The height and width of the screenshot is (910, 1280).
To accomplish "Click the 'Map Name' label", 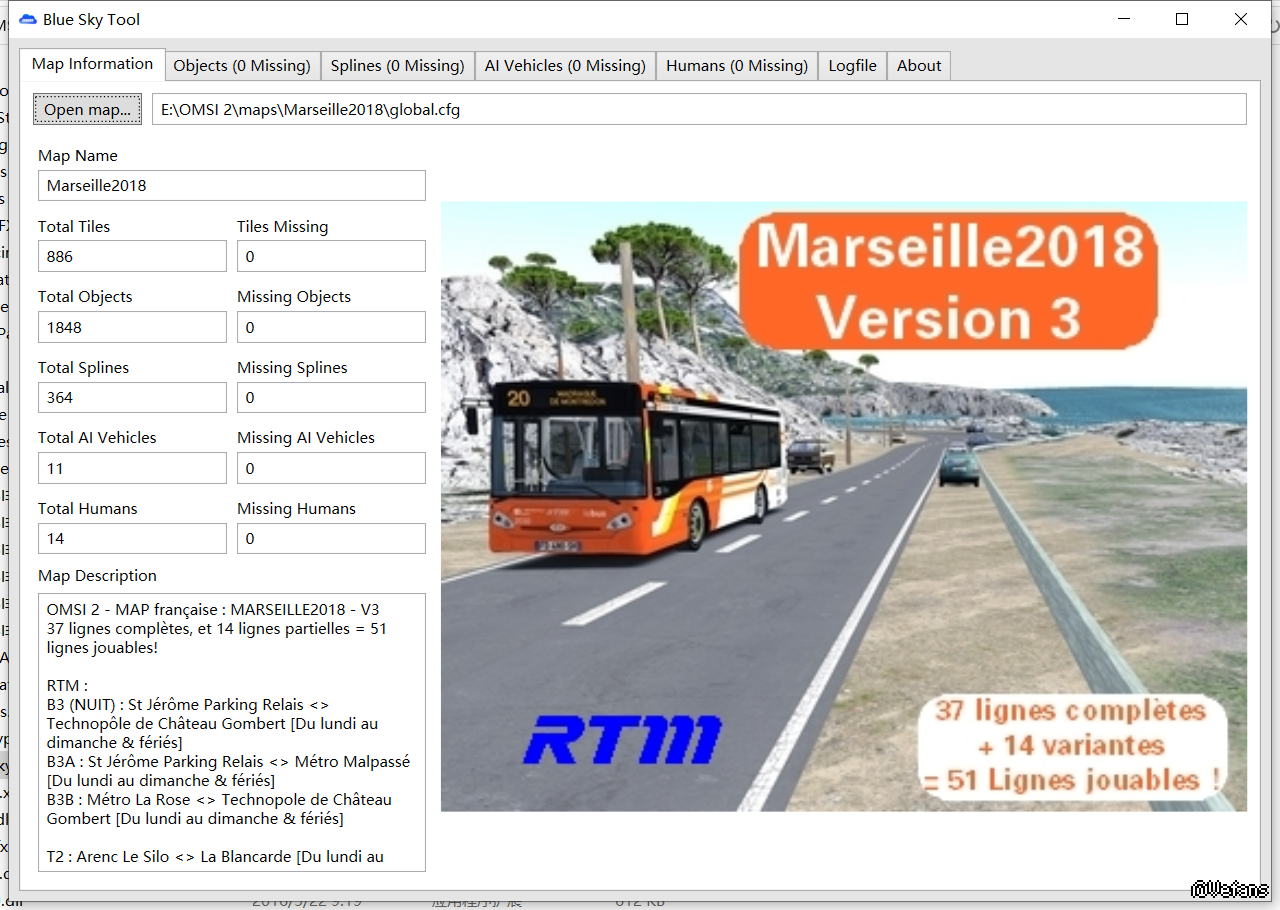I will coord(78,156).
